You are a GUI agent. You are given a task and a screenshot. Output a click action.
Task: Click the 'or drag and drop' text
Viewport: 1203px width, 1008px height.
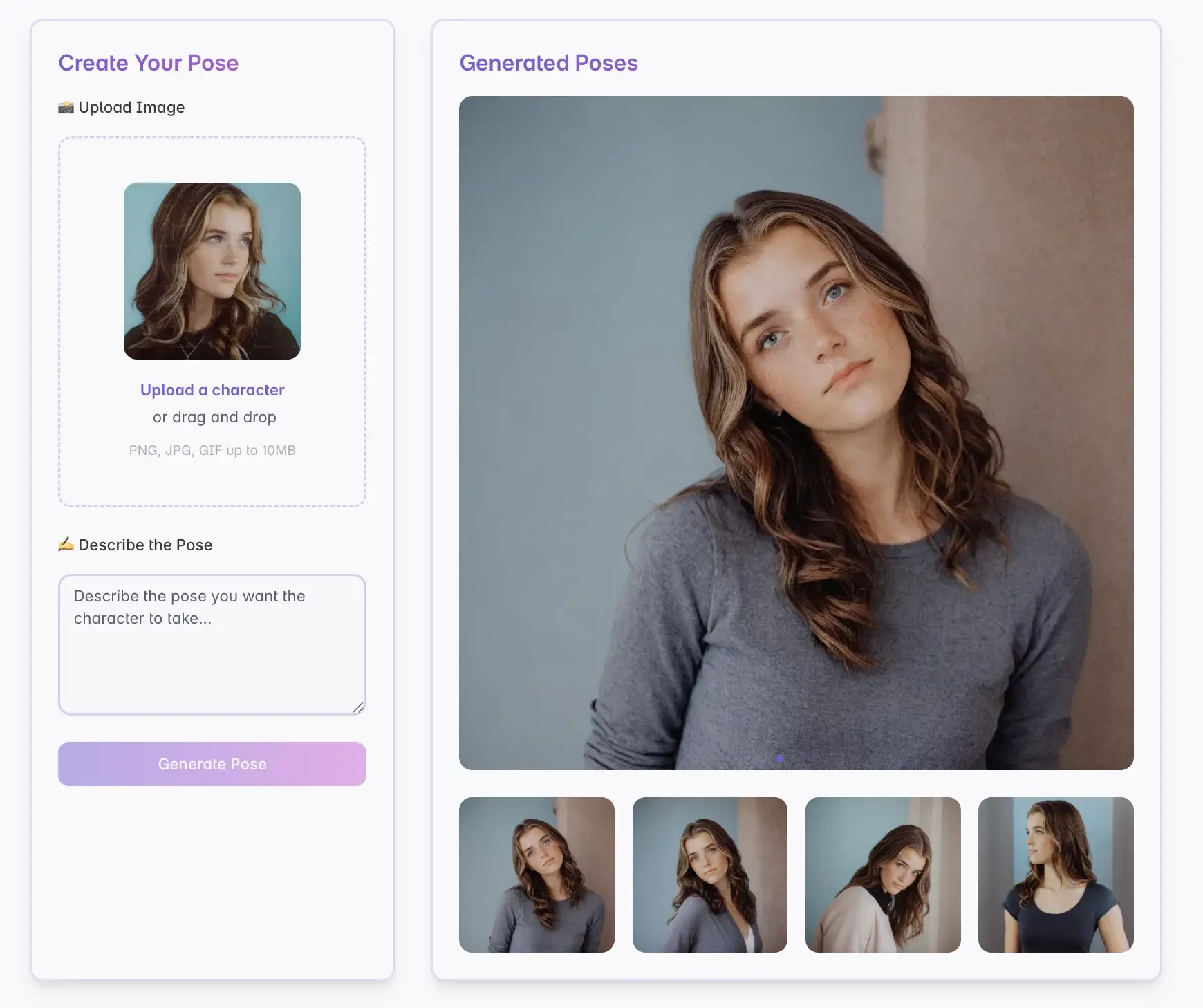click(x=214, y=417)
